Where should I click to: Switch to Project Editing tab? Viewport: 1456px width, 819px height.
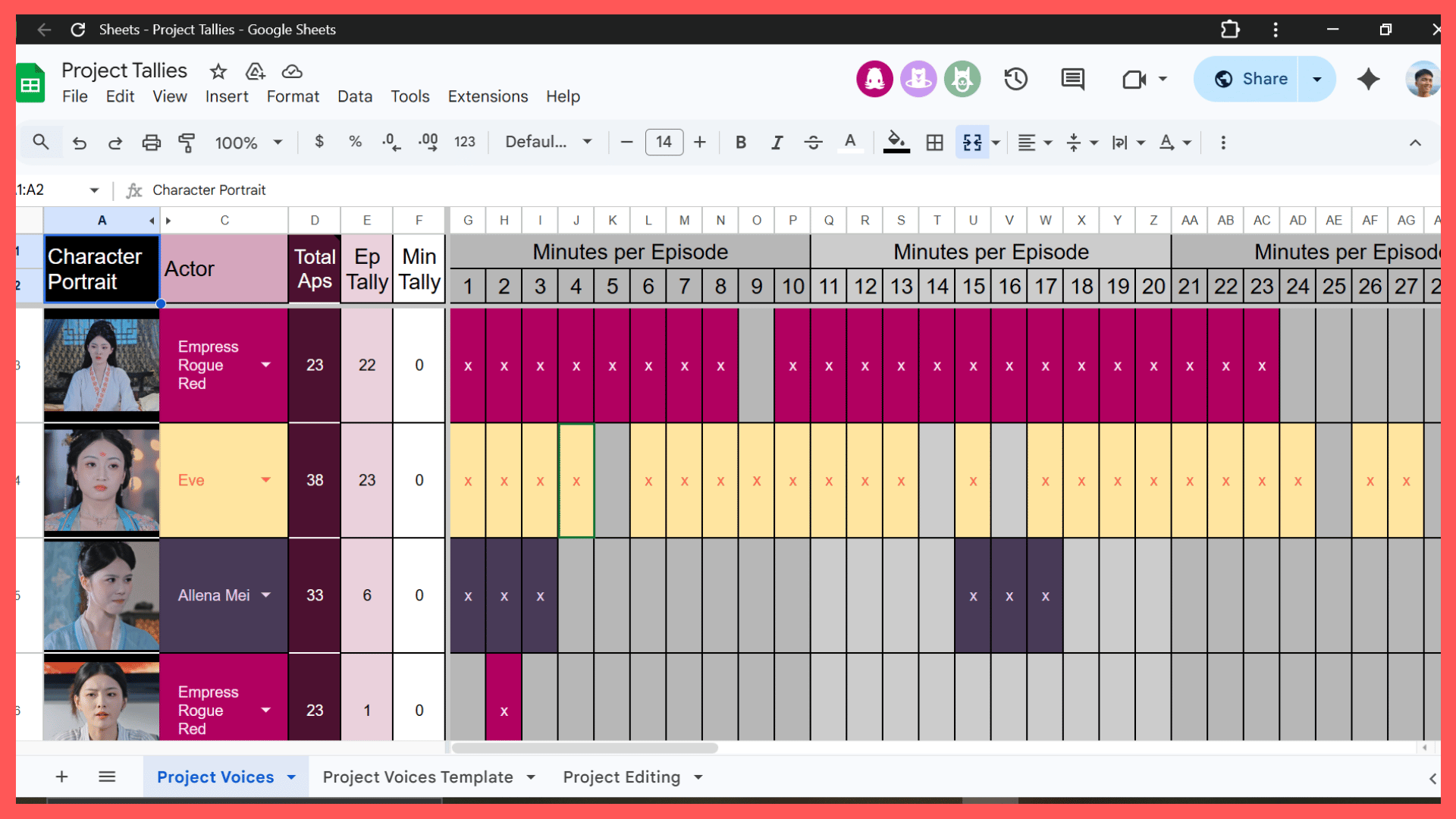pyautogui.click(x=621, y=777)
